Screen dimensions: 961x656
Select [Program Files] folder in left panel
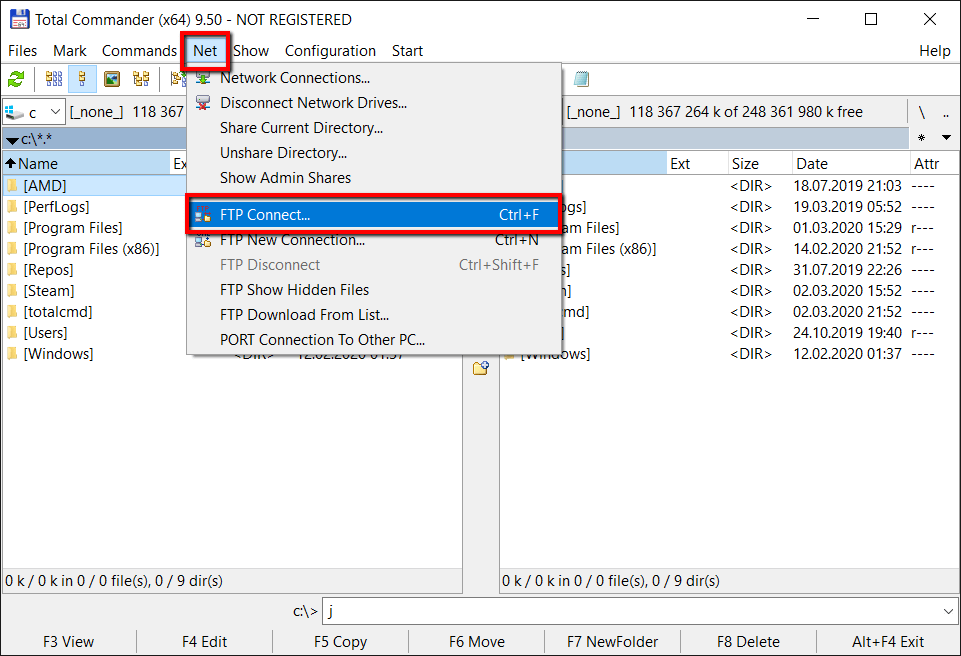[x=73, y=228]
